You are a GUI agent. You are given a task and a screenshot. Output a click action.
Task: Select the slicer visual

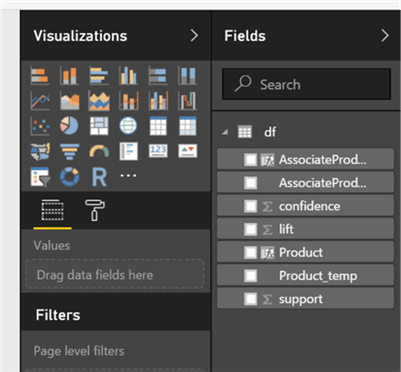click(40, 177)
